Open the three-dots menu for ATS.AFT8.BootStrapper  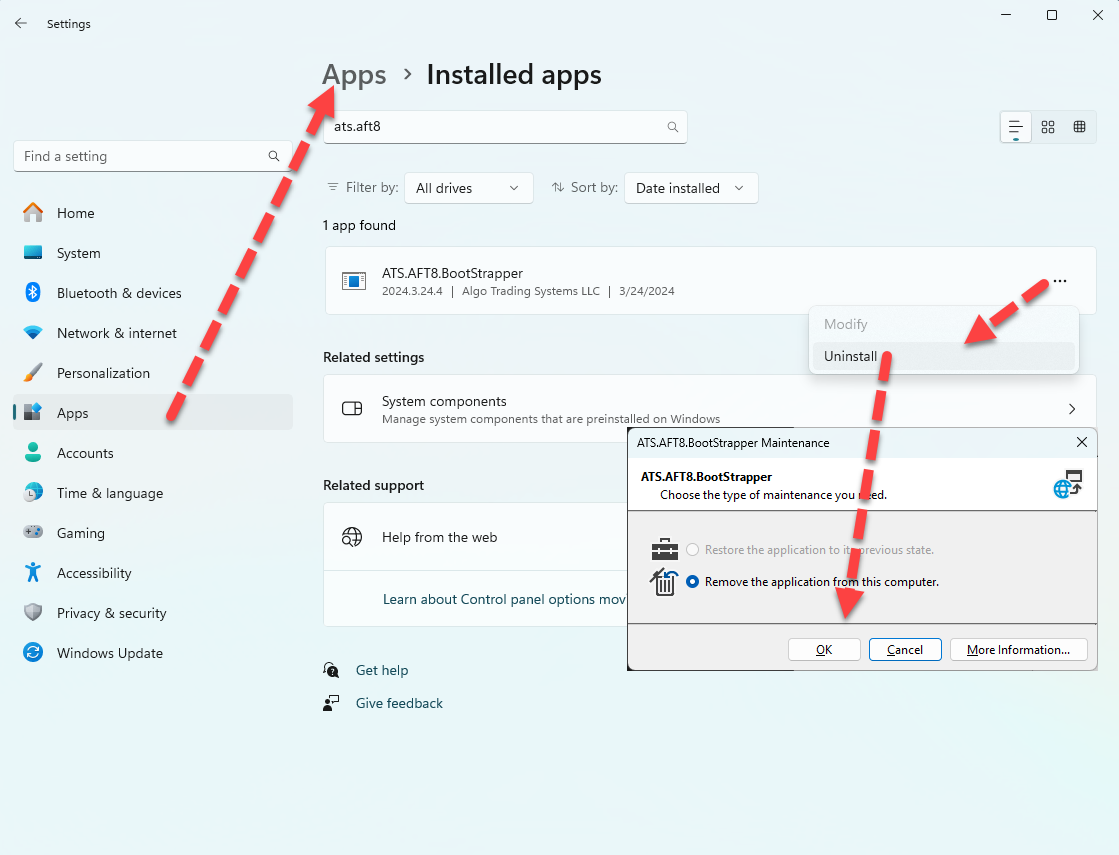tap(1060, 280)
